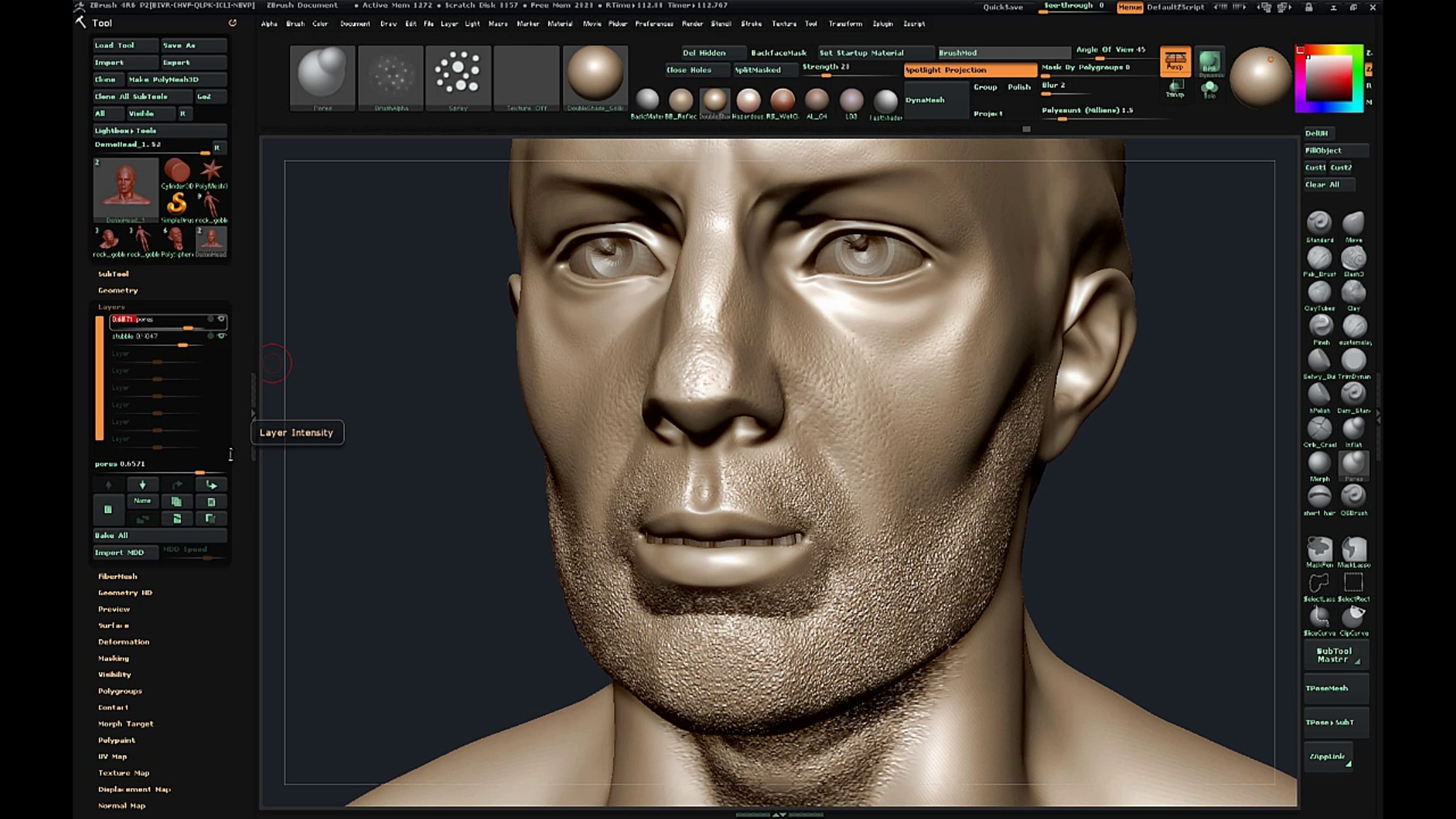
Task: Click the duplicate layer icon
Action: 177,502
